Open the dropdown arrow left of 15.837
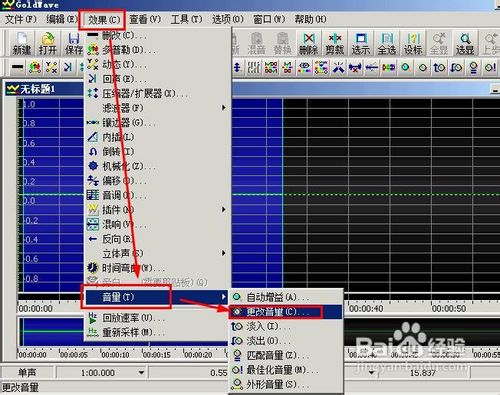 click(x=372, y=373)
